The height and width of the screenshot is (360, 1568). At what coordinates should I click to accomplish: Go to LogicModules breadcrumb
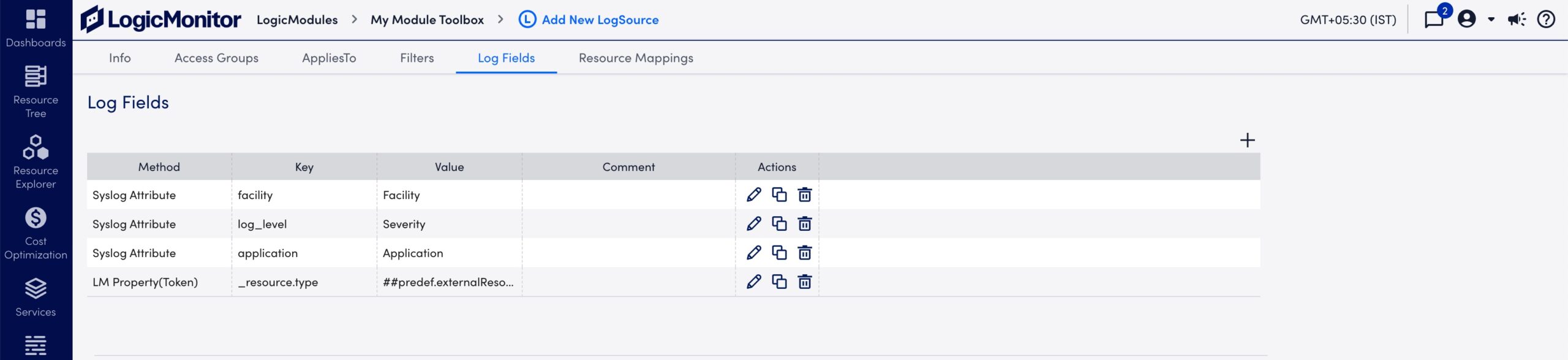[x=297, y=20]
